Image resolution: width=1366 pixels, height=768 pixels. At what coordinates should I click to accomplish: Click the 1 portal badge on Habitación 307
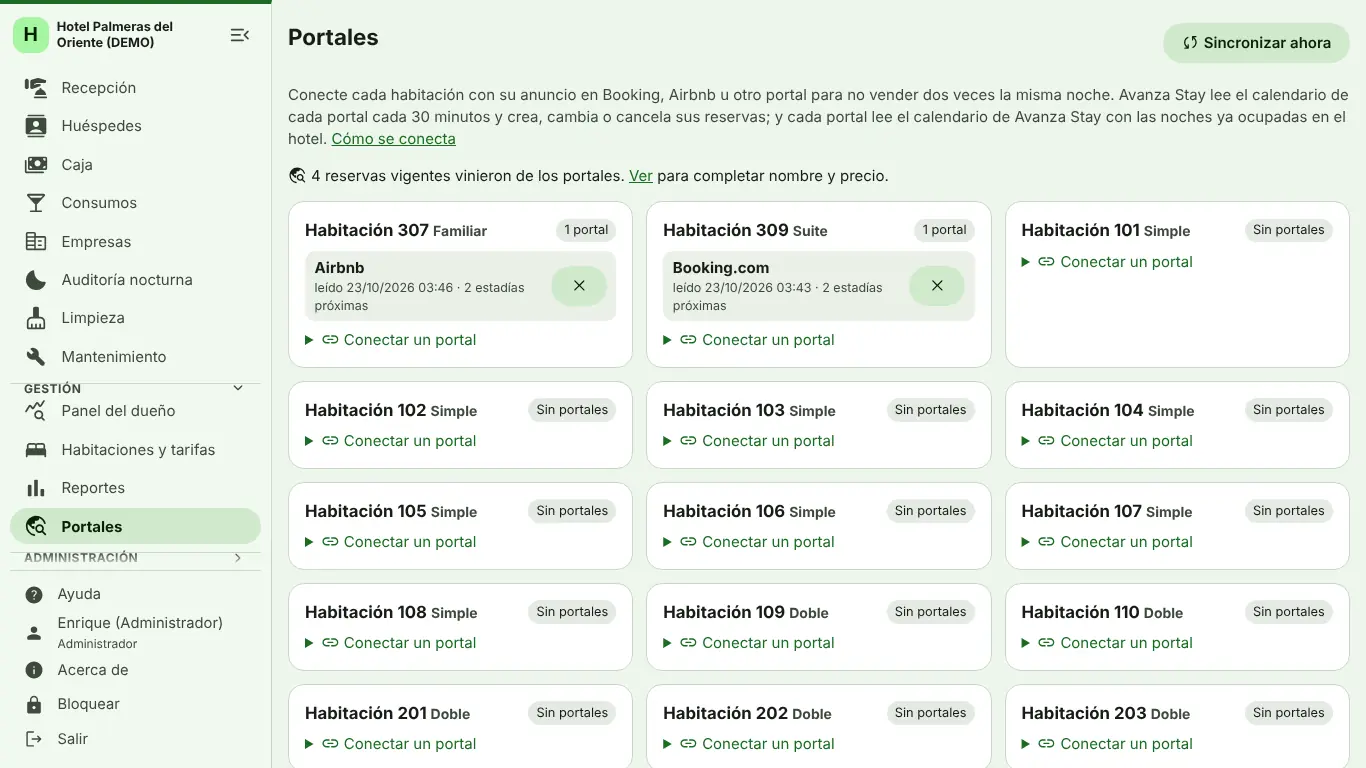coord(586,230)
